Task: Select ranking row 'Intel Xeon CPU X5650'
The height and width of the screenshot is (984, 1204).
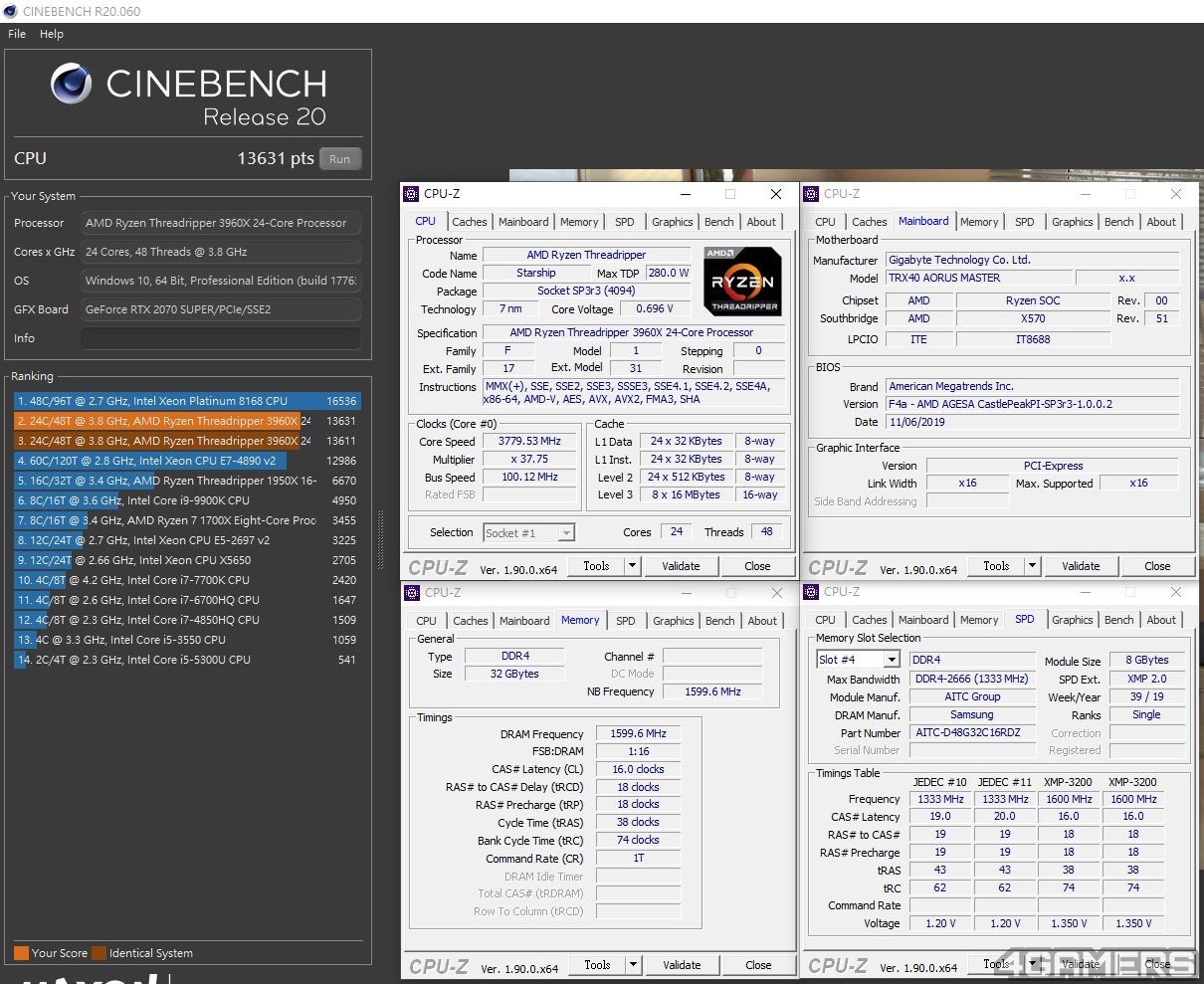Action: pos(187,560)
